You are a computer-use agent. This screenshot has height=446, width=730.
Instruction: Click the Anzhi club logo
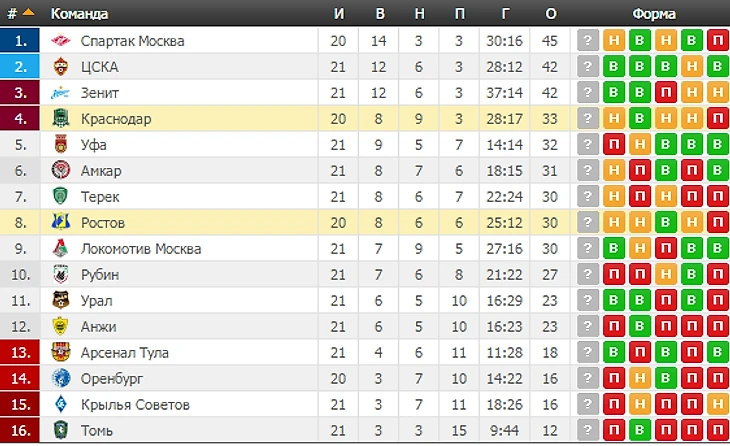click(60, 326)
